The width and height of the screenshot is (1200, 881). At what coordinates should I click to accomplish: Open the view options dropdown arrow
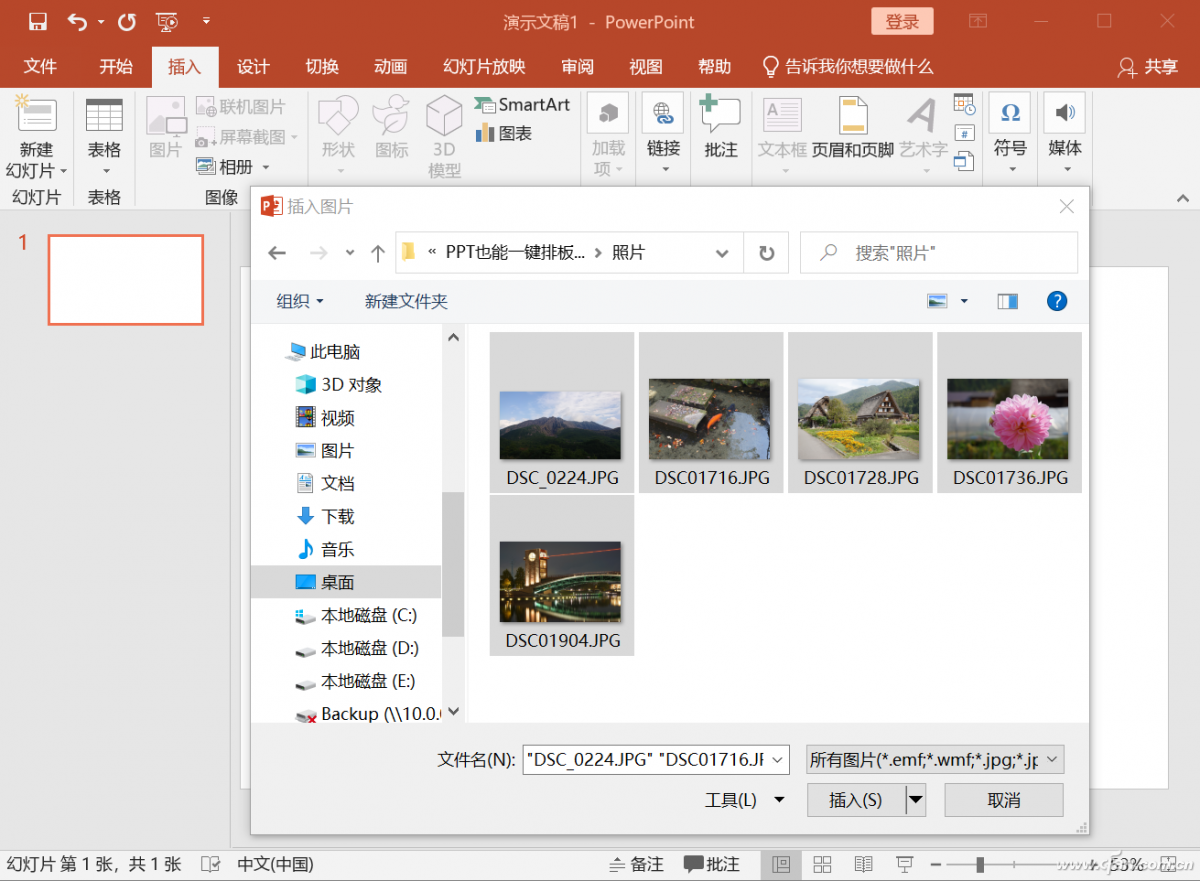click(964, 301)
